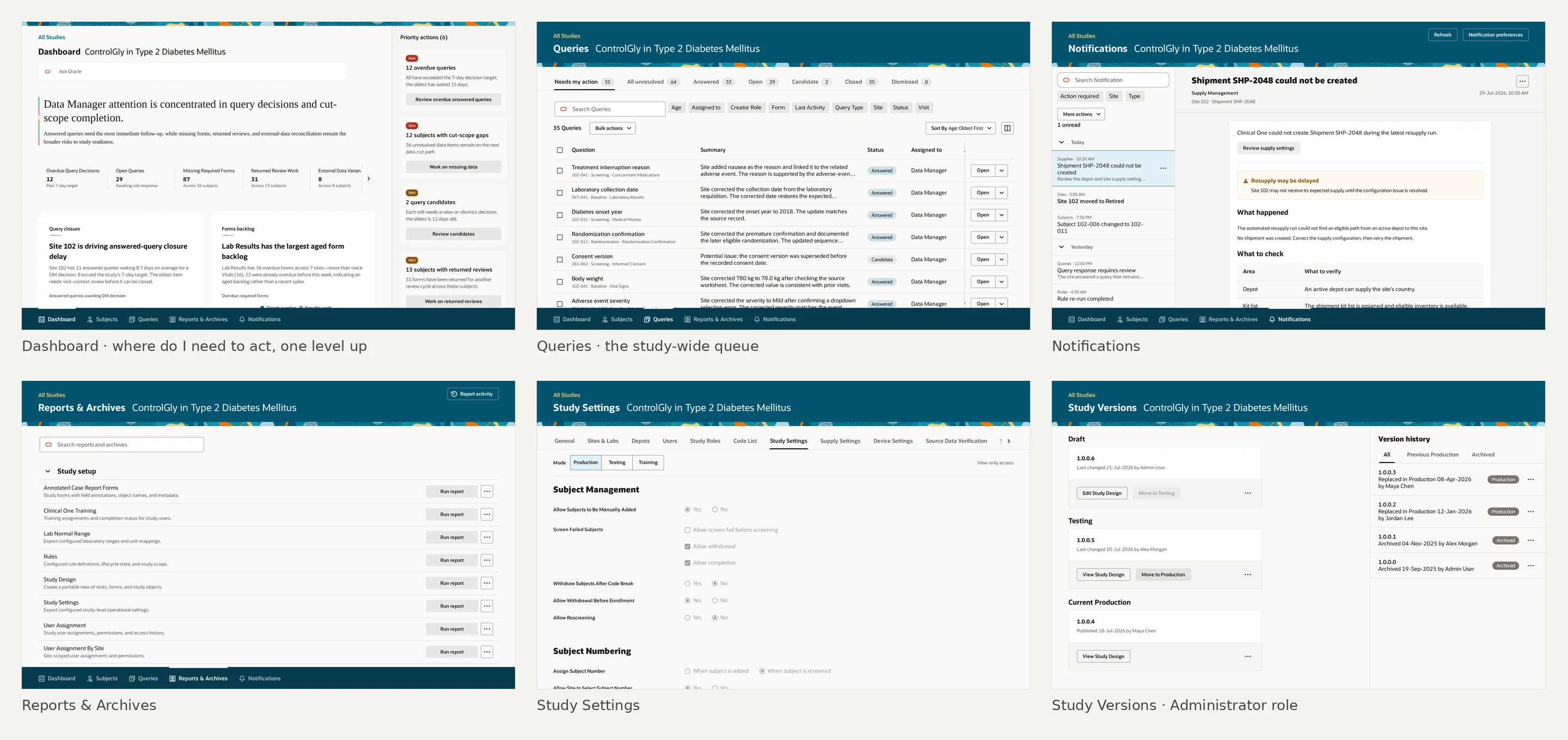The height and width of the screenshot is (740, 1568).
Task: Open the Site 102 moved to Retired notification
Action: point(1113,198)
